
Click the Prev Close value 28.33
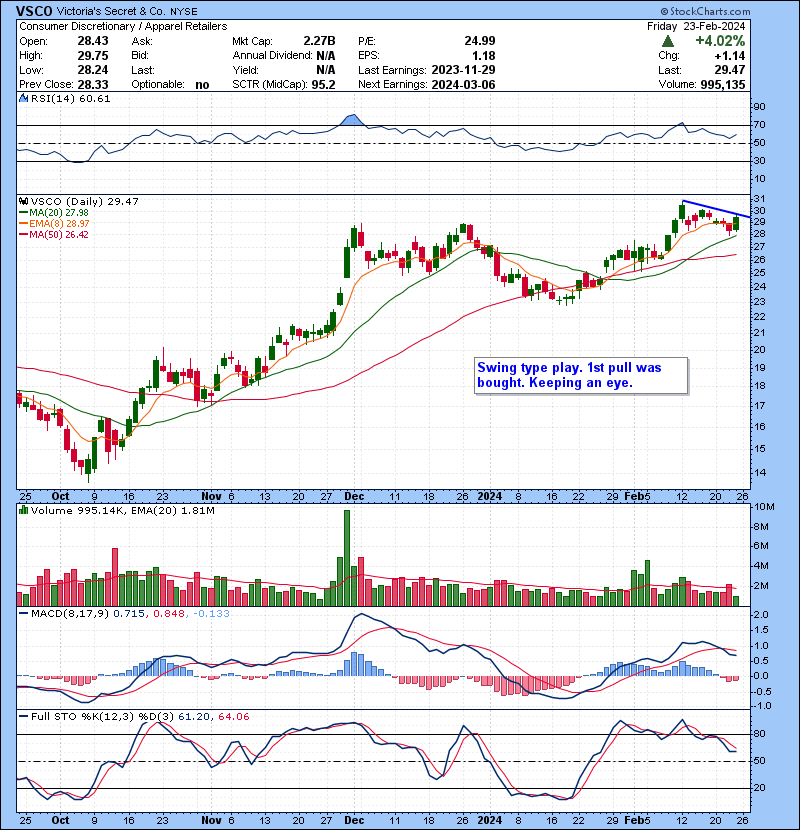pos(93,85)
